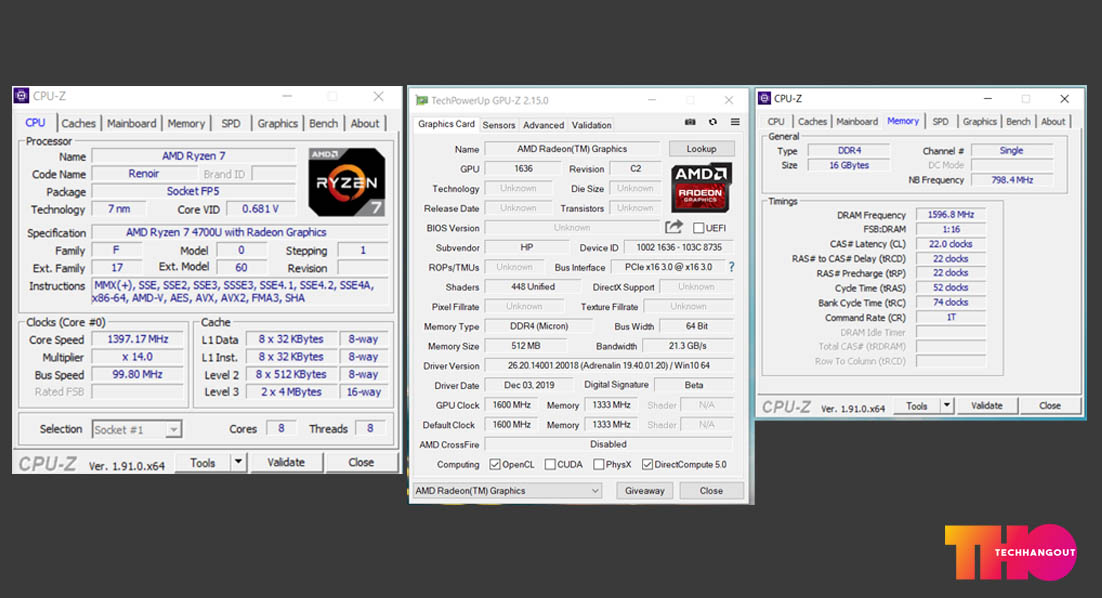
Task: Click the Giveaway button in GPU-Z
Action: click(644, 490)
